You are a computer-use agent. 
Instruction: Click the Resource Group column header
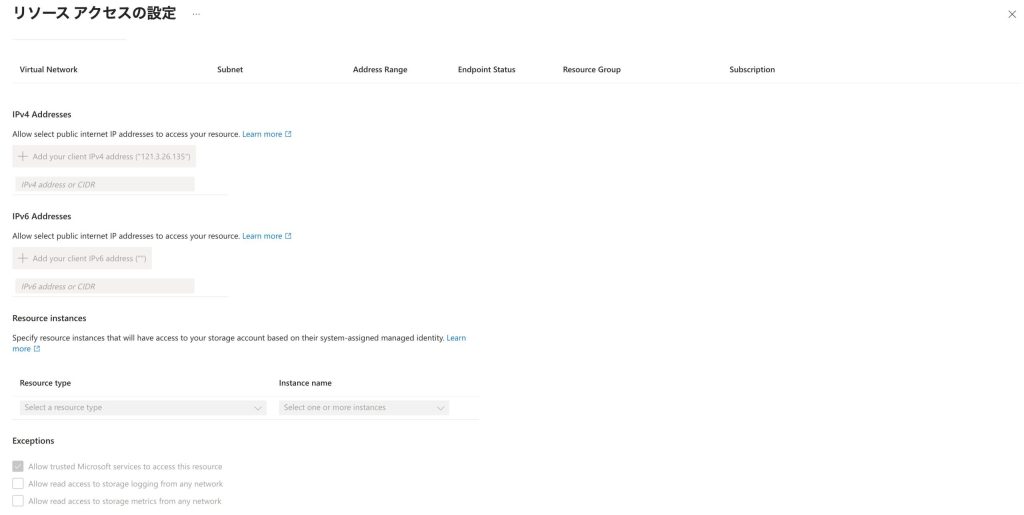coord(591,70)
